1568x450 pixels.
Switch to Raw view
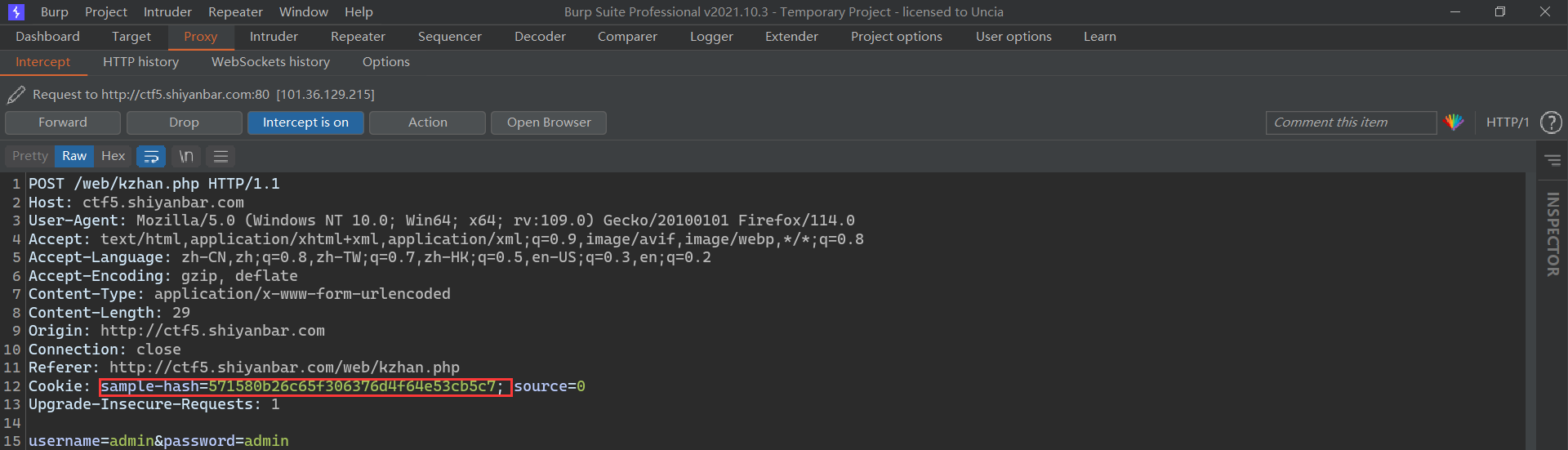pyautogui.click(x=74, y=156)
